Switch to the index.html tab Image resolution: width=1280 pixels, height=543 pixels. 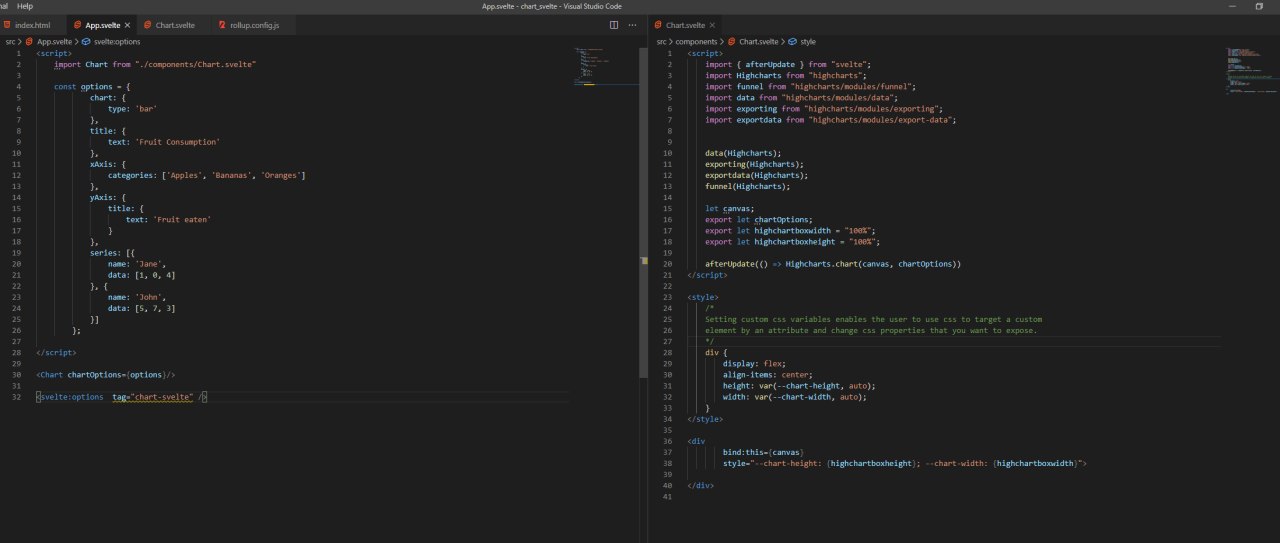(x=32, y=24)
